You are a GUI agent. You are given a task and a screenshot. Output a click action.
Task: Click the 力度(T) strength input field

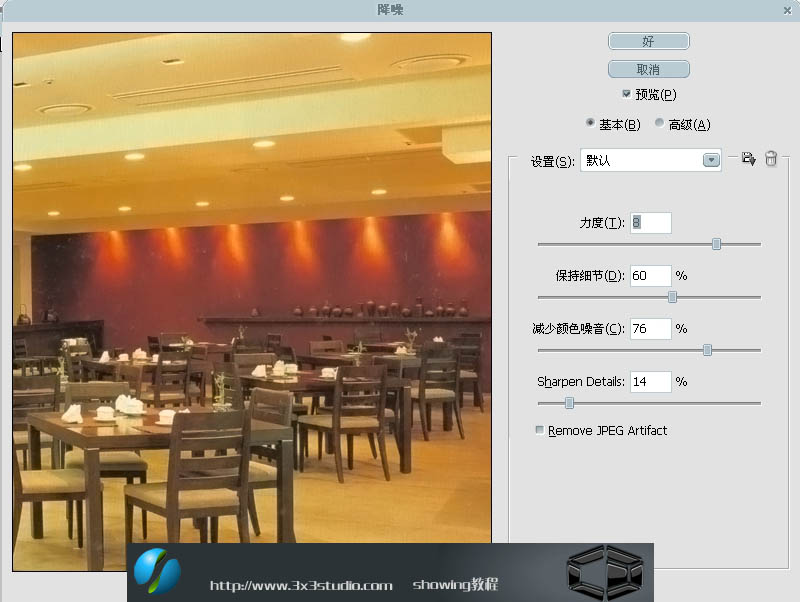pos(651,223)
